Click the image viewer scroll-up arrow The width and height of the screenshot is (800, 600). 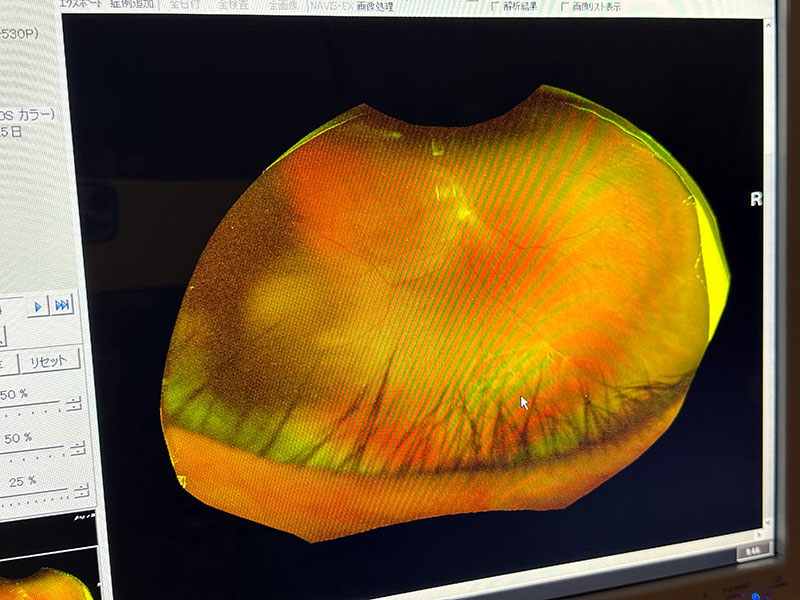coord(768,24)
